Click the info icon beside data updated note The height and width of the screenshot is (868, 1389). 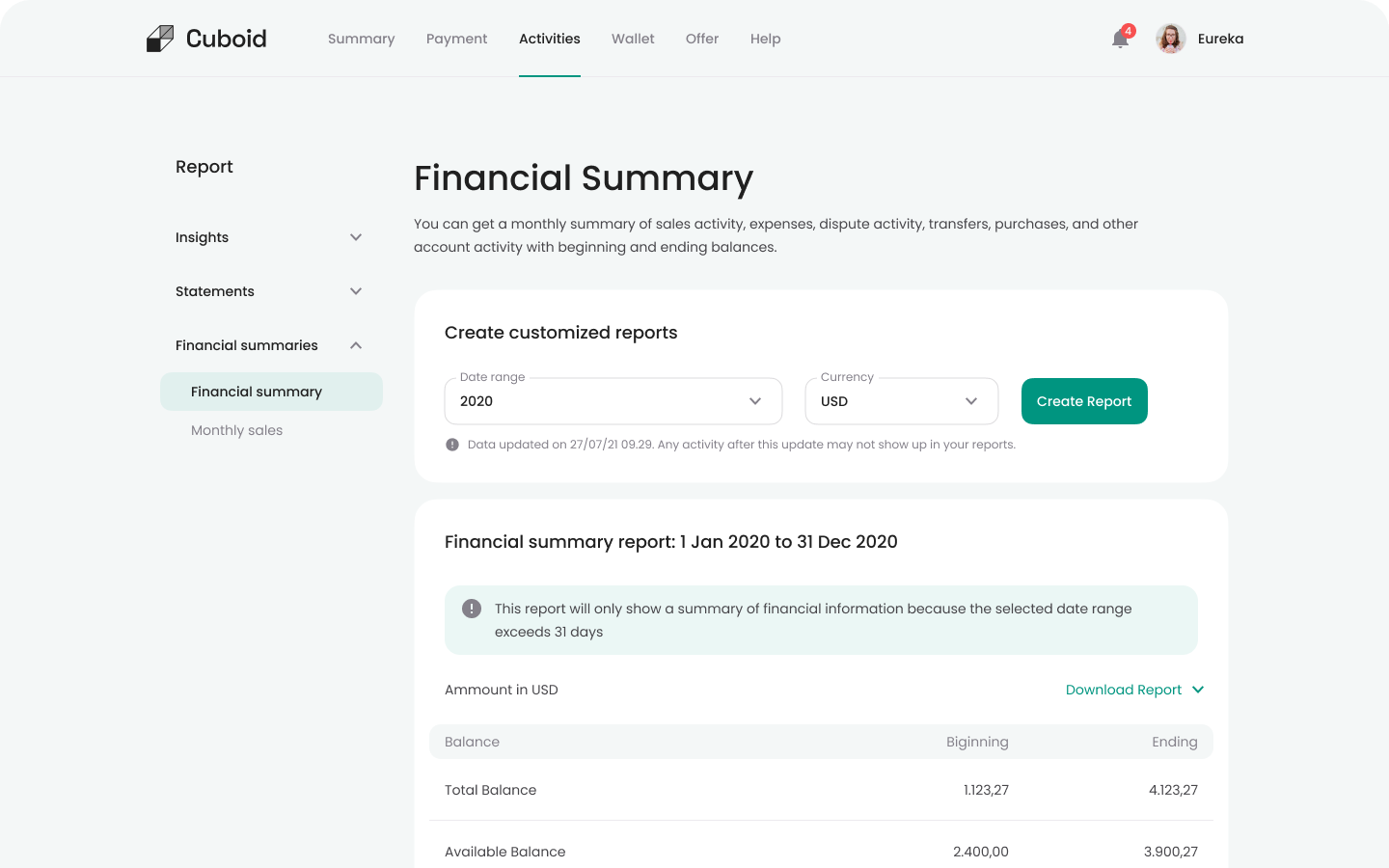(452, 445)
